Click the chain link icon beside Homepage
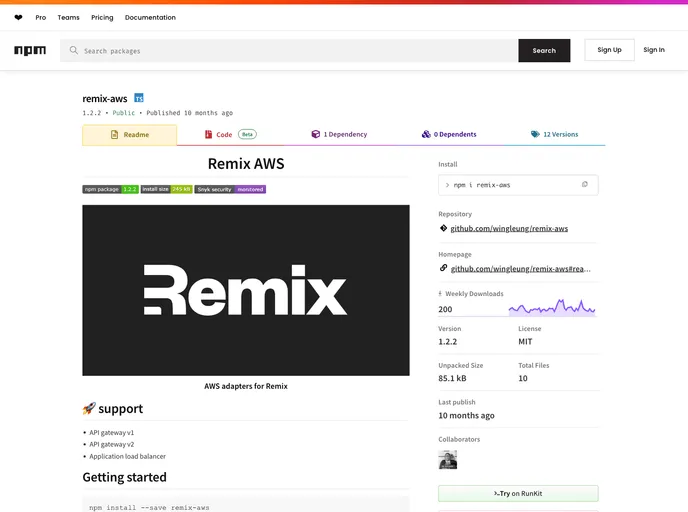 coord(443,268)
